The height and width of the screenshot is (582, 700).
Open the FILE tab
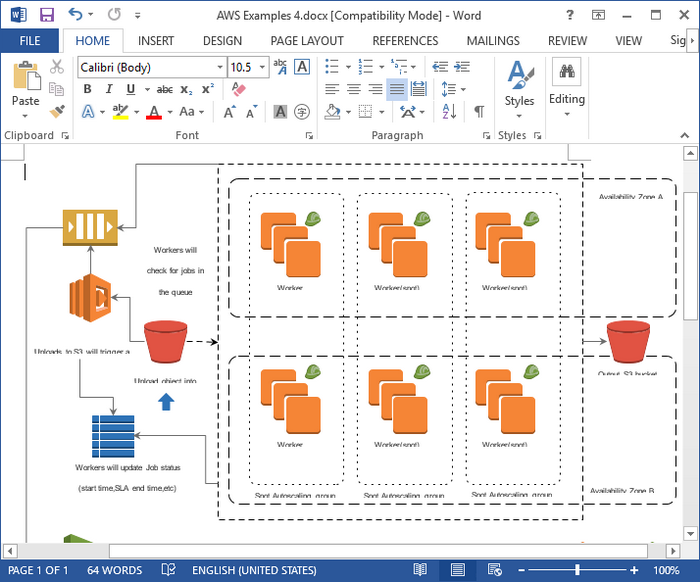pos(29,41)
